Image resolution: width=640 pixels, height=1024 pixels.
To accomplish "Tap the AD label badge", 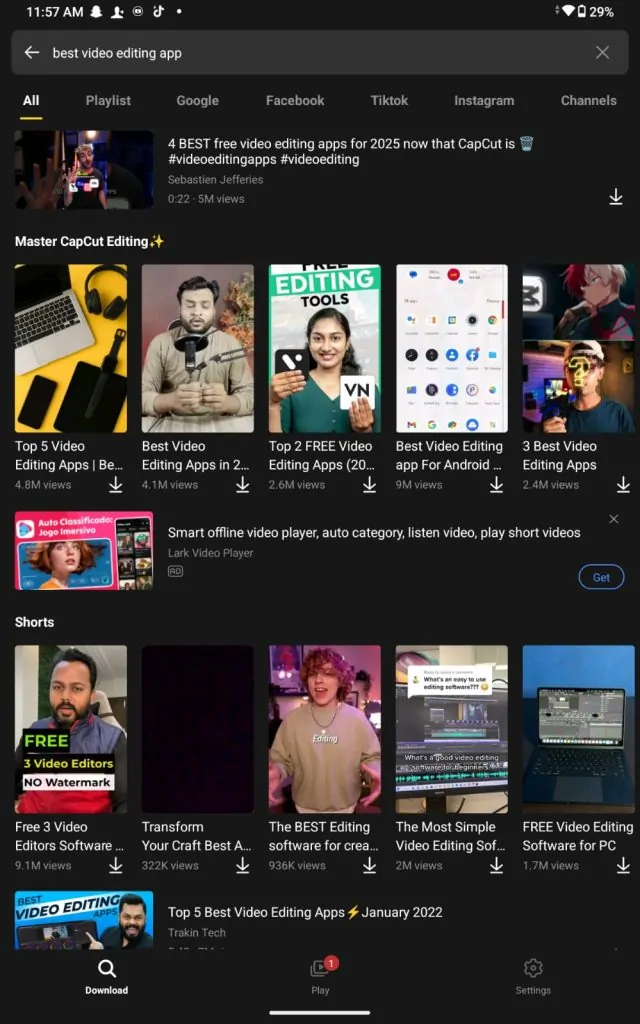I will coord(175,571).
